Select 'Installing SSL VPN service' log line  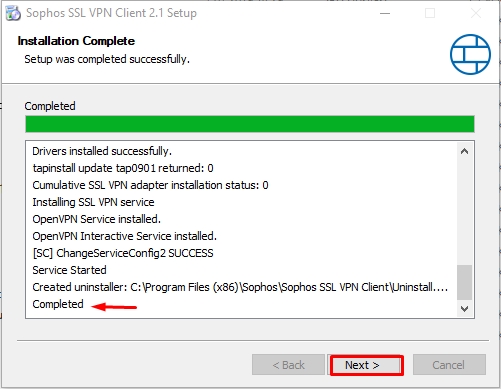coord(93,202)
